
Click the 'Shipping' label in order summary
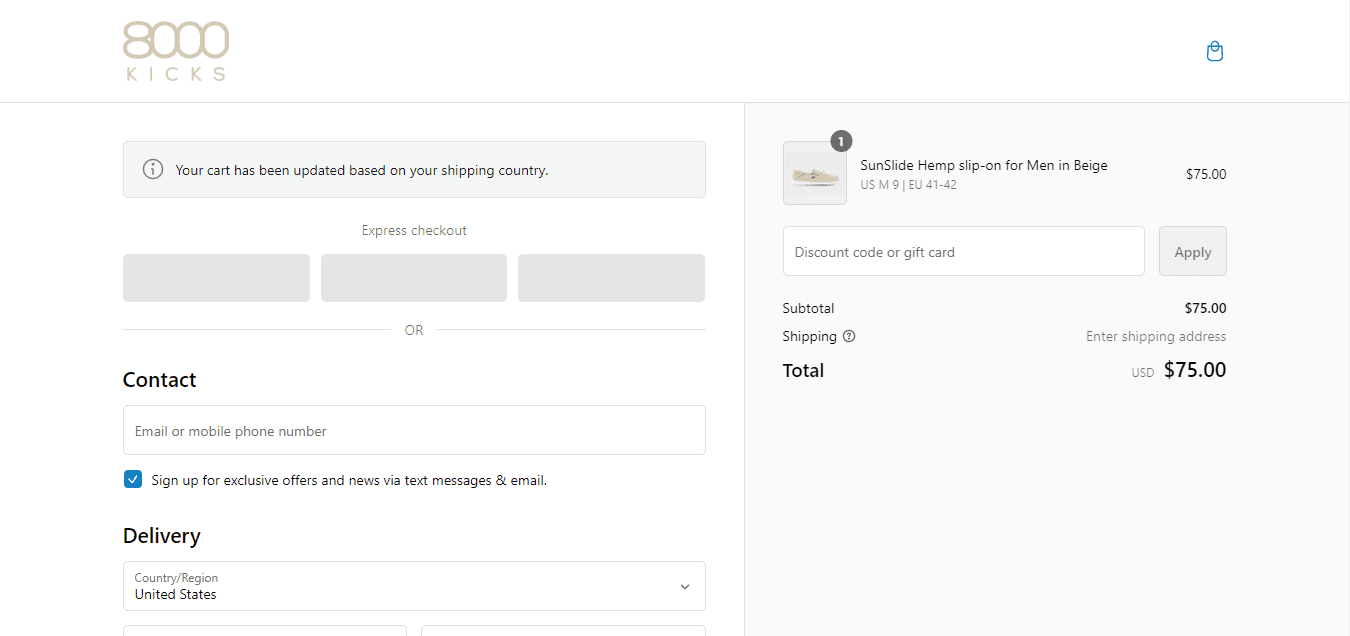pyautogui.click(x=810, y=336)
